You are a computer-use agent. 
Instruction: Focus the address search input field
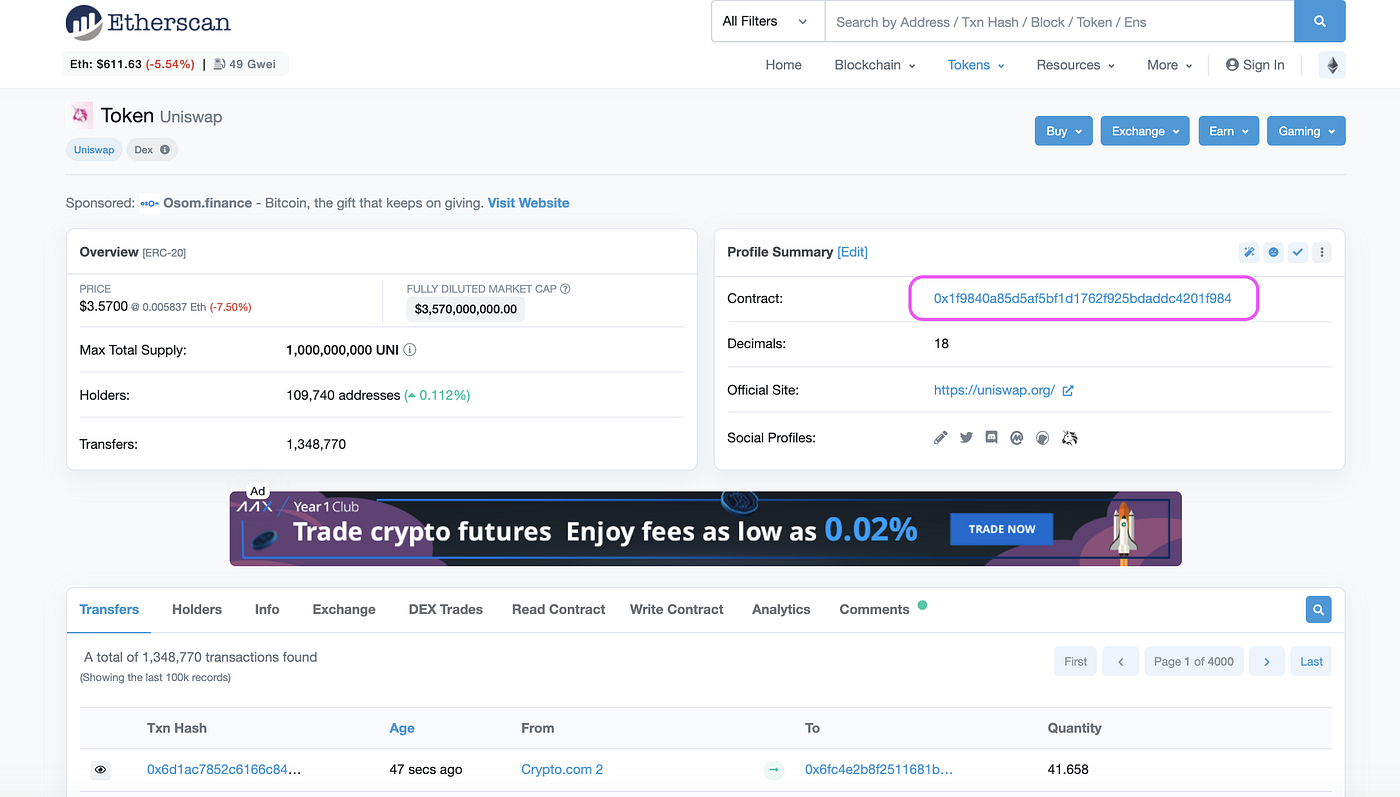point(1059,21)
